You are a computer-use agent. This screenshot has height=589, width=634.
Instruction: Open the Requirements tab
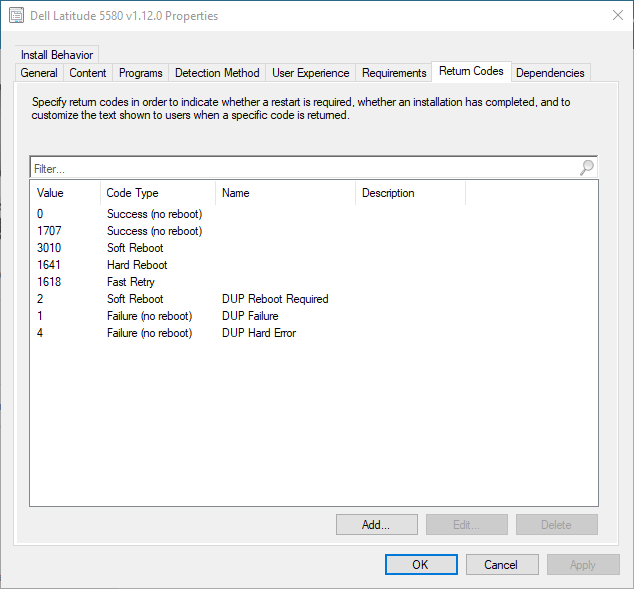pyautogui.click(x=394, y=73)
